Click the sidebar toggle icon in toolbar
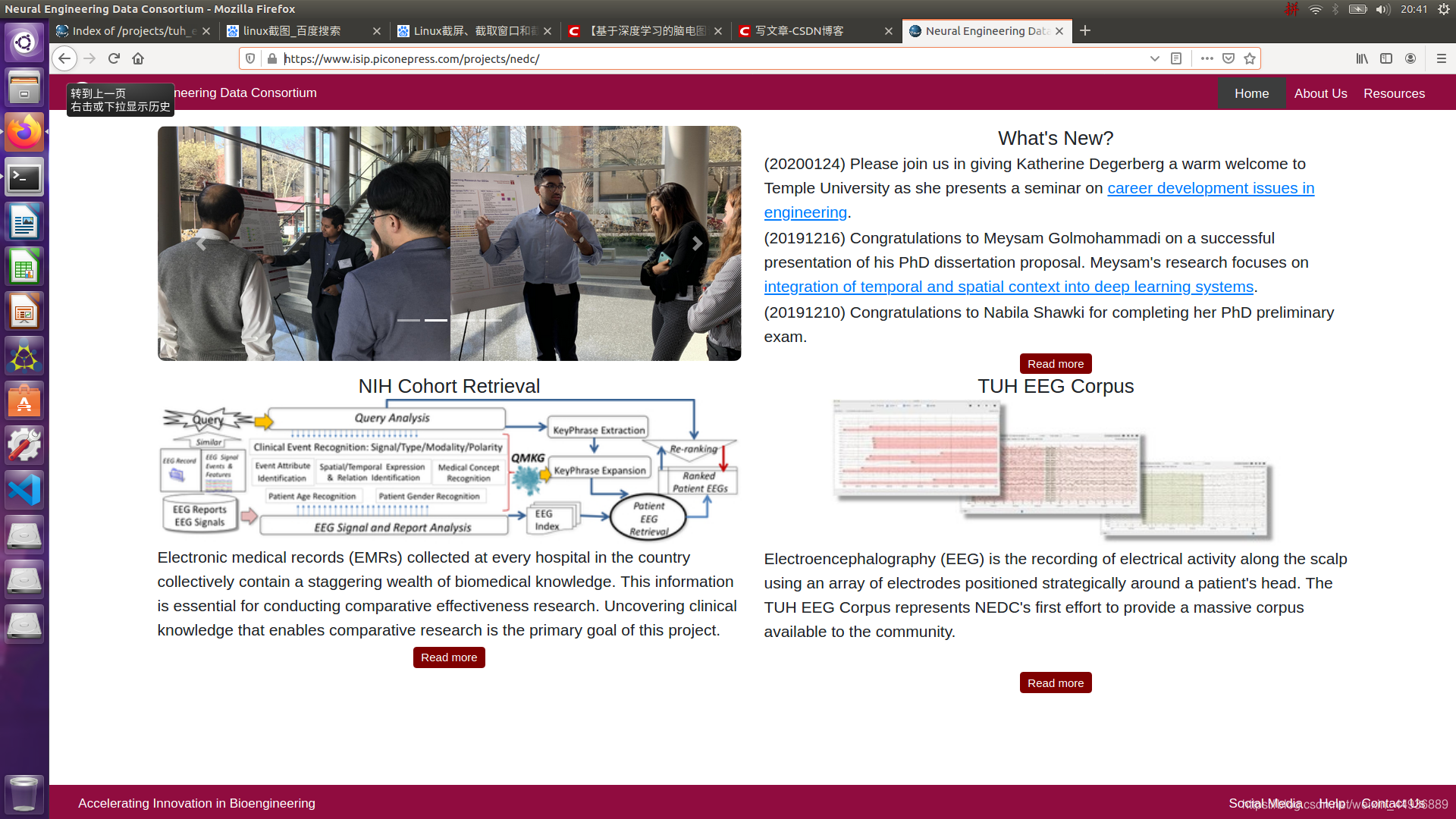1456x819 pixels. point(1385,58)
